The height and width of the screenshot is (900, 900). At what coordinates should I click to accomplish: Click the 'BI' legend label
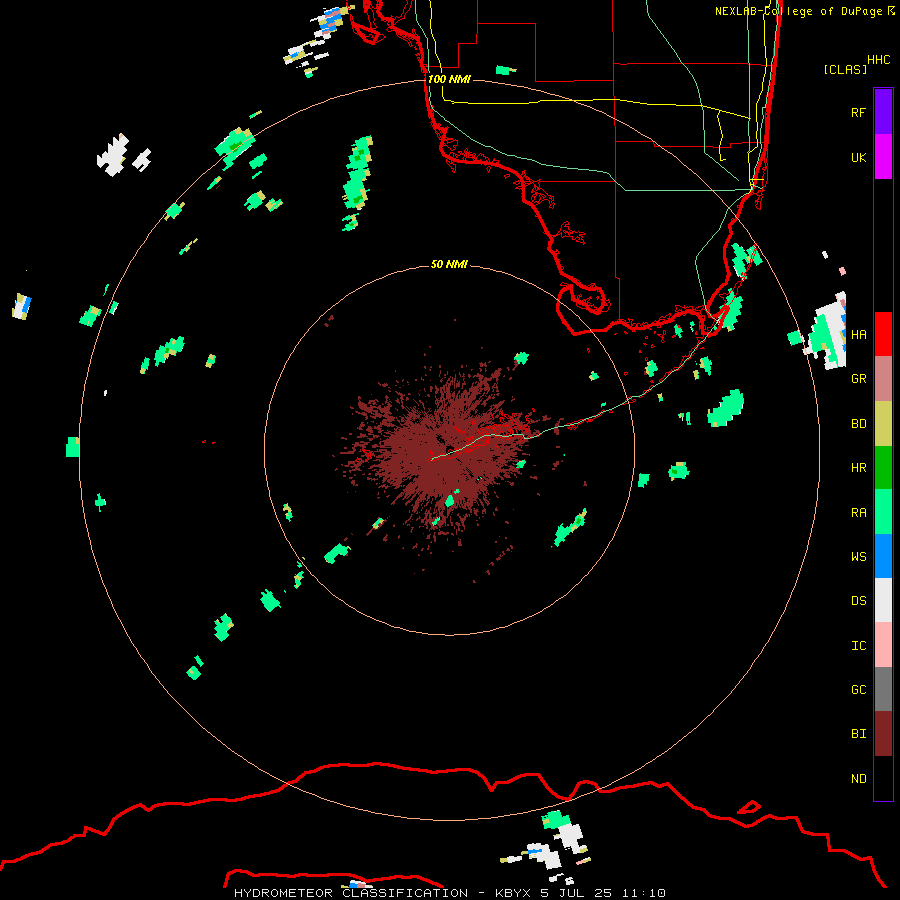858,734
